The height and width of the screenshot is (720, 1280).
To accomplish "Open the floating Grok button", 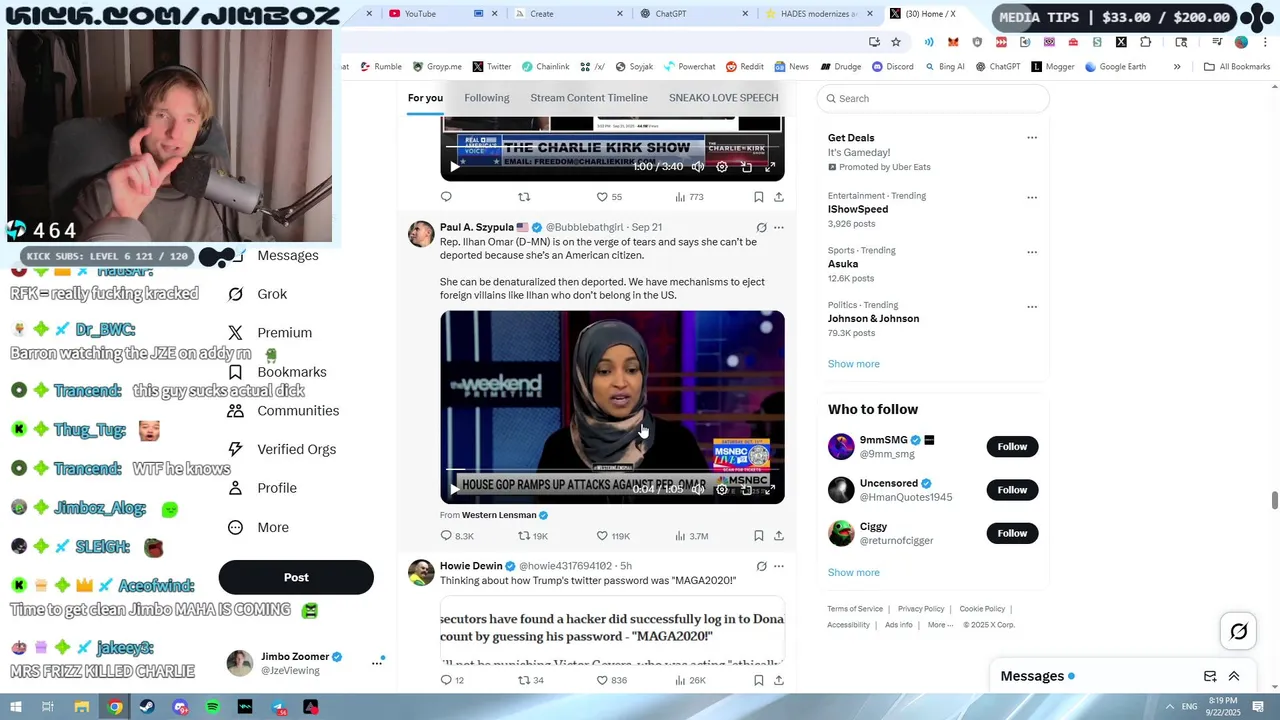I will (1239, 631).
